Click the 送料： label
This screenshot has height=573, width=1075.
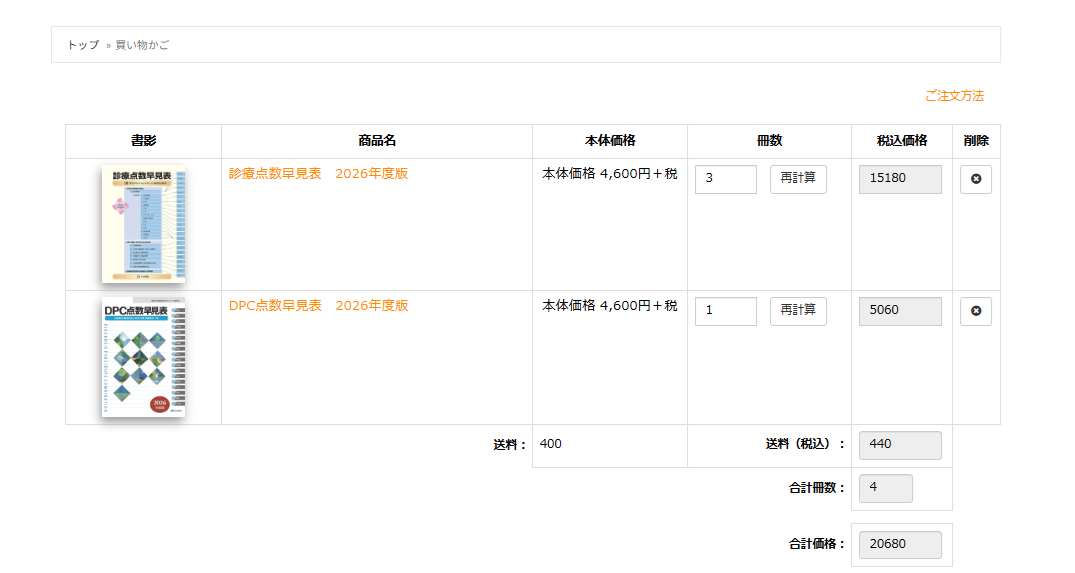(510, 446)
